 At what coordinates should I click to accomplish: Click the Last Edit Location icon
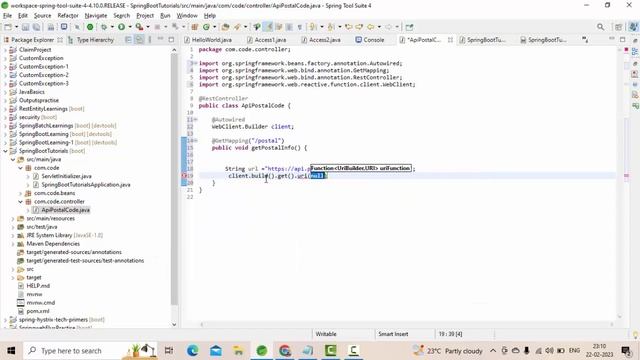349,27
